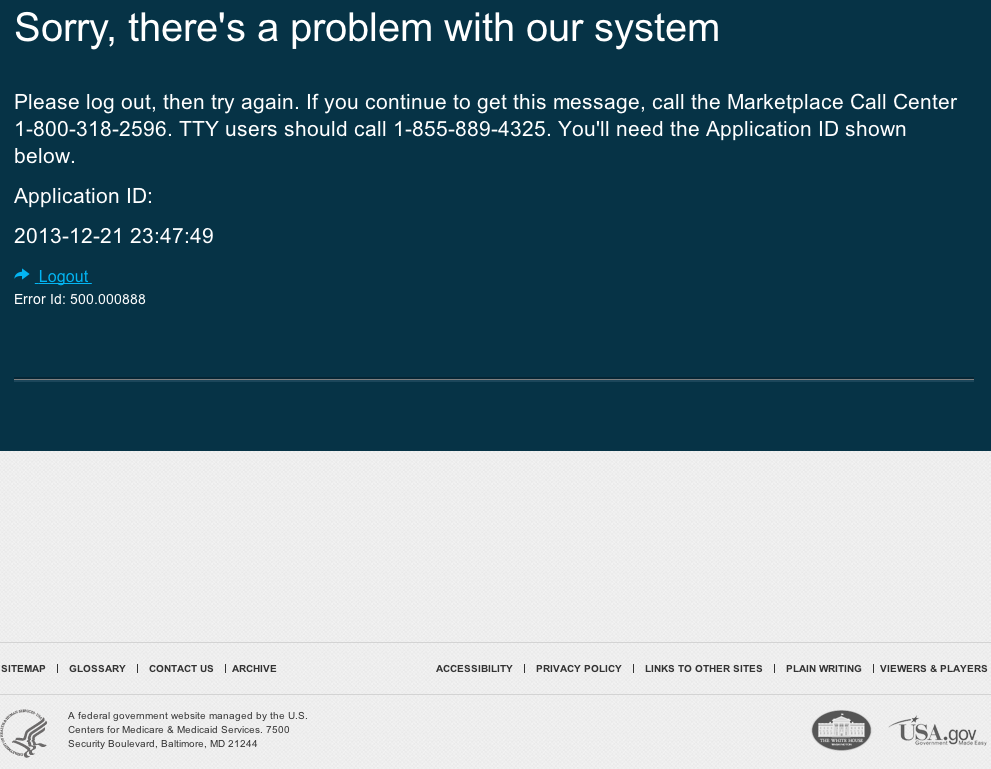Open the Sitemap footer link

click(x=23, y=669)
